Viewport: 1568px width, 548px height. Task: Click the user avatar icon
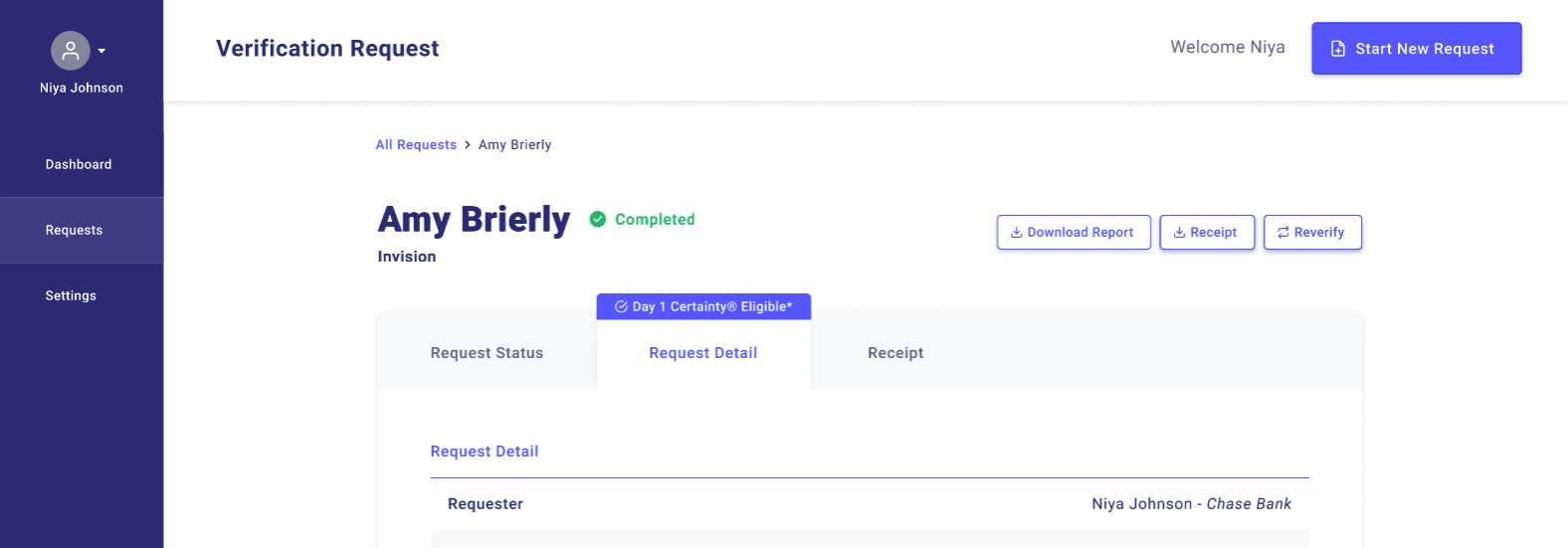tap(71, 51)
